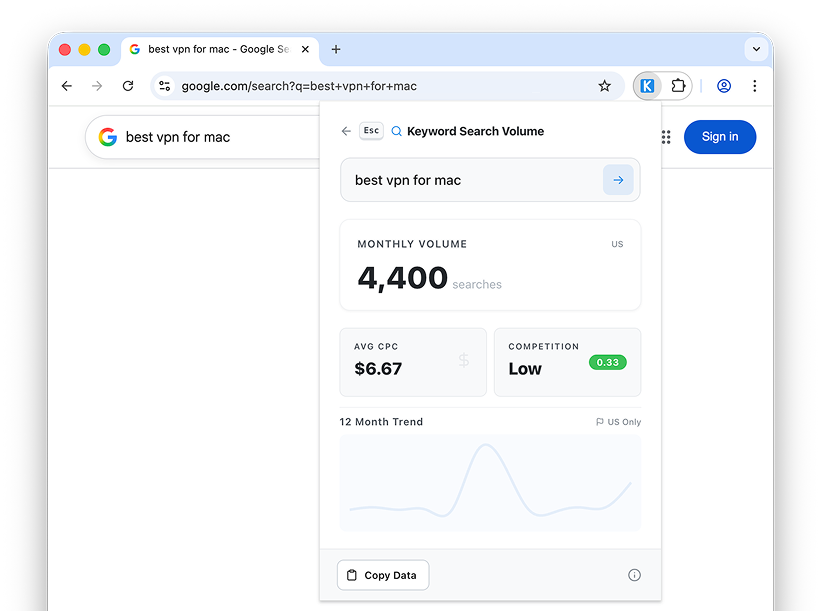Click the browser forward arrow
This screenshot has width=822, height=611.
[x=97, y=86]
